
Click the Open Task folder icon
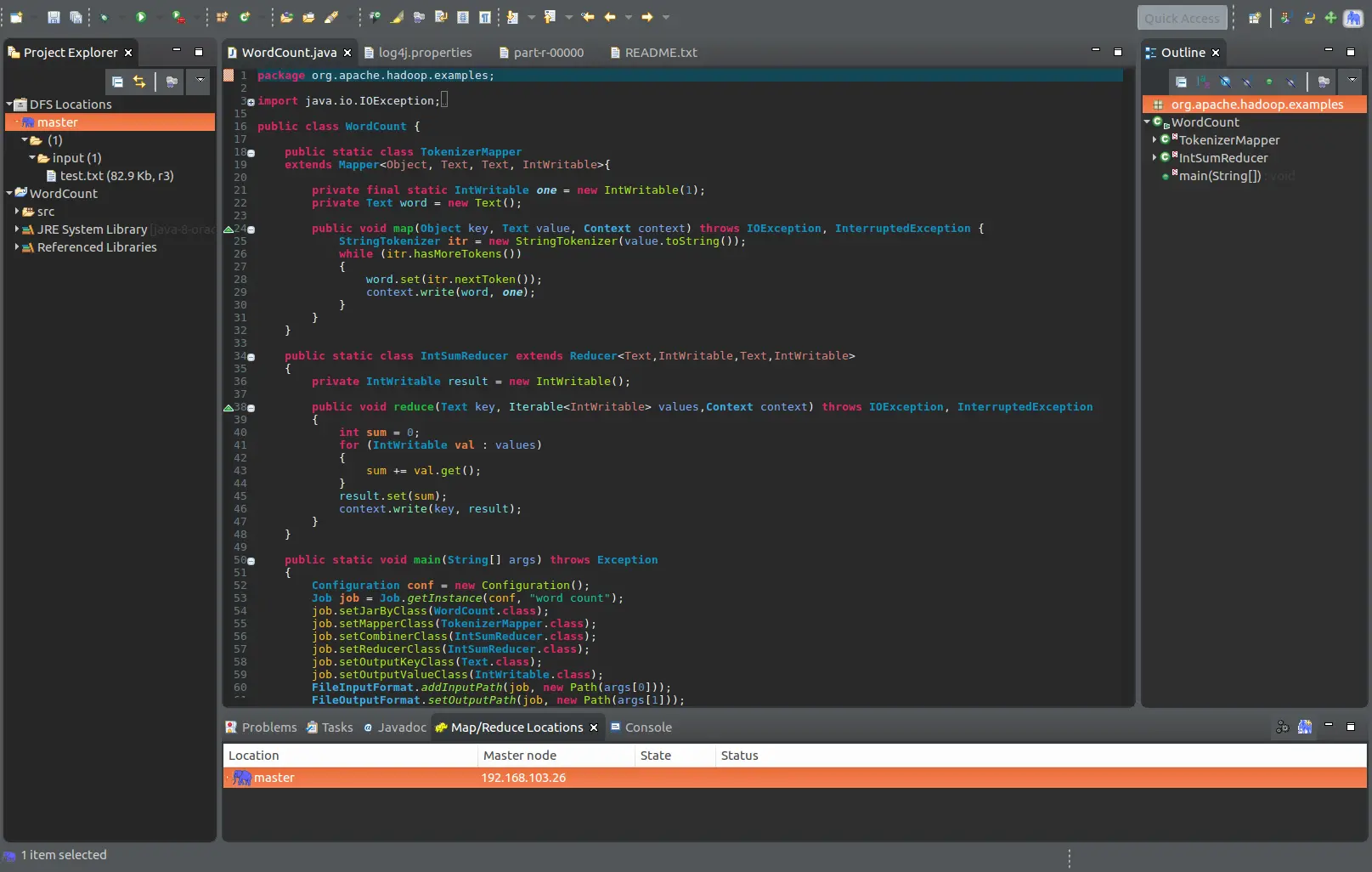308,17
